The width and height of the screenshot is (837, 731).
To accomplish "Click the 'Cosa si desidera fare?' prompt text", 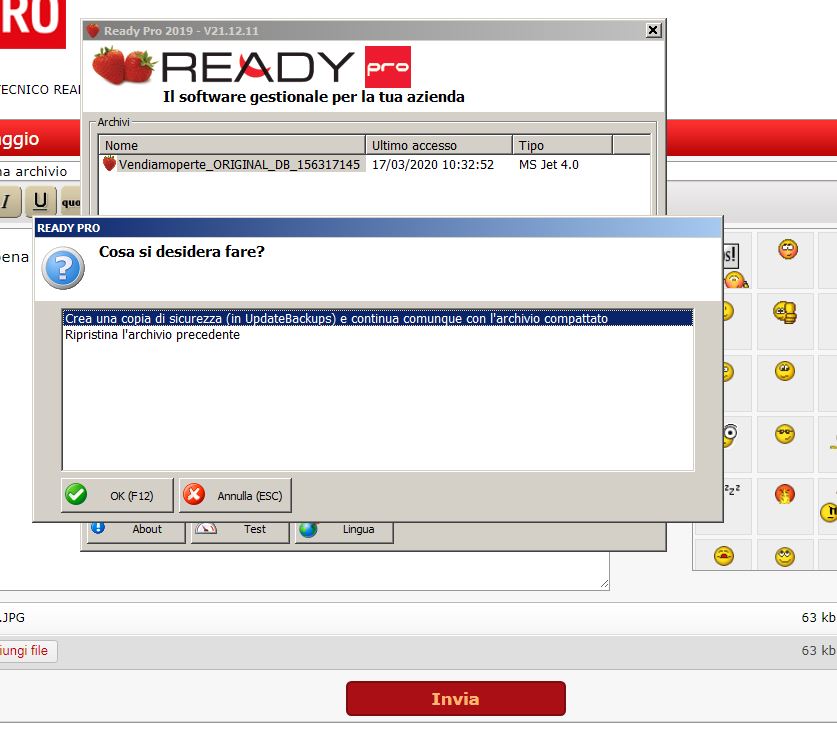I will tap(181, 251).
